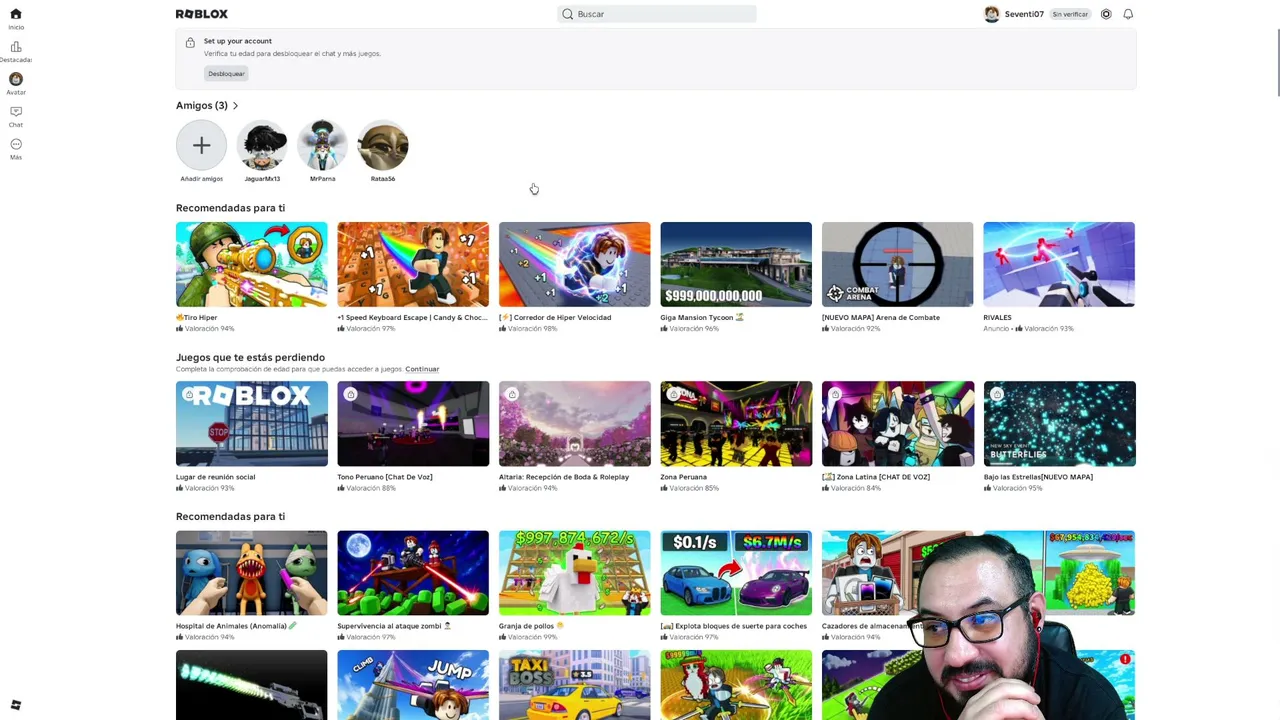The width and height of the screenshot is (1280, 720).
Task: Open the +1 Speed Keyboard Escape thumbnail
Action: pos(413,264)
